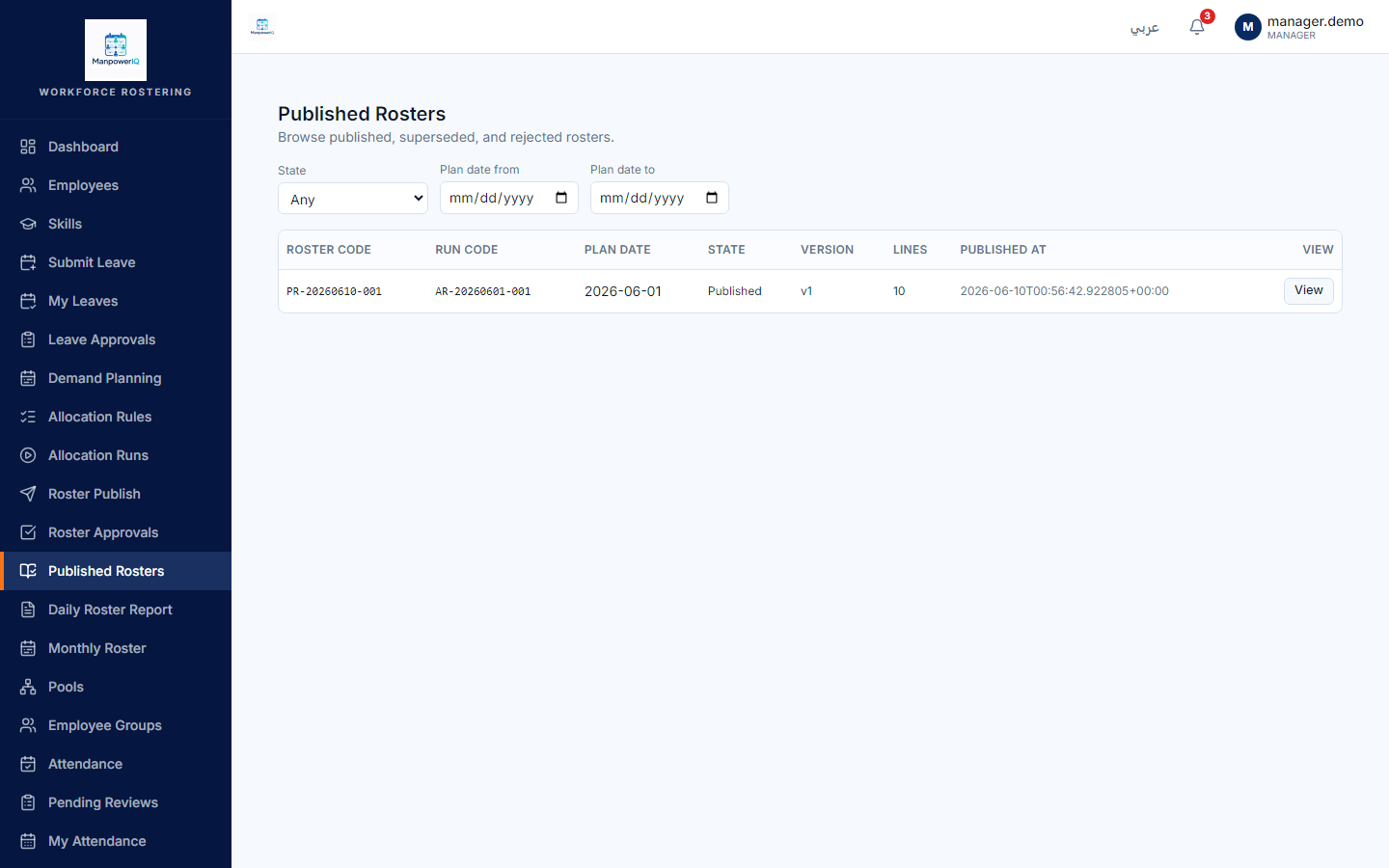Click the PUBLISHED AT column header
The height and width of the screenshot is (868, 1389).
tap(1003, 250)
